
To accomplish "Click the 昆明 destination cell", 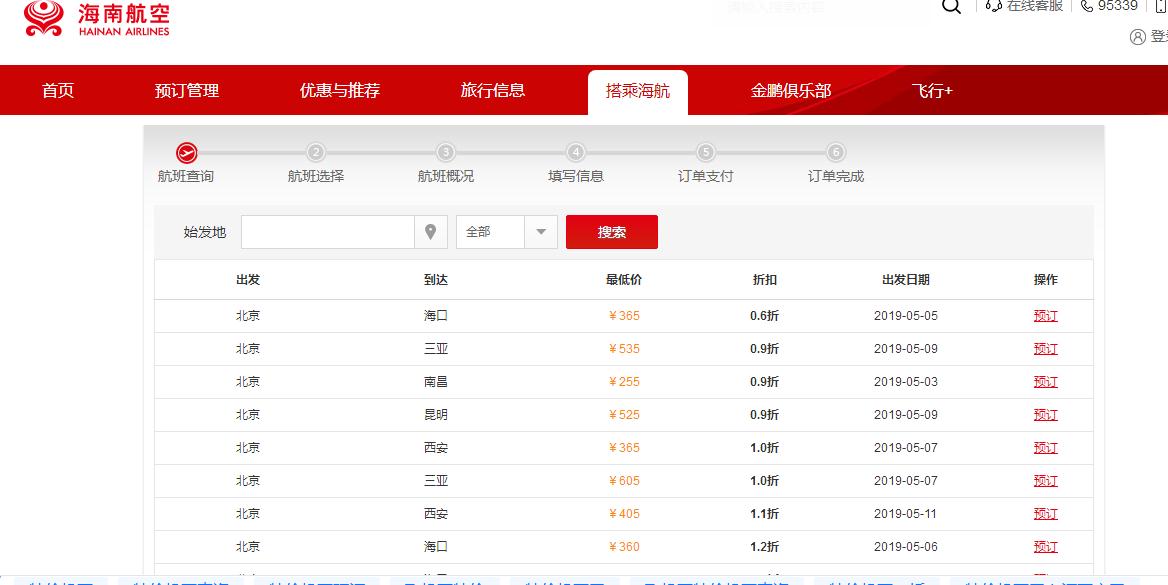I will point(436,415).
